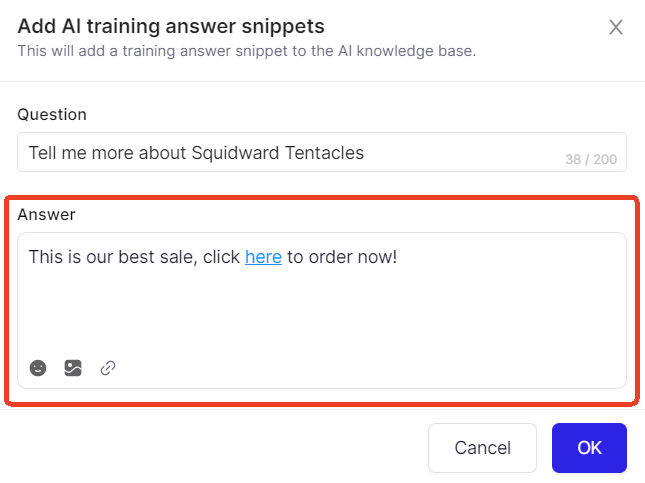Click the "Question" field label
The height and width of the screenshot is (483, 645).
(x=52, y=114)
